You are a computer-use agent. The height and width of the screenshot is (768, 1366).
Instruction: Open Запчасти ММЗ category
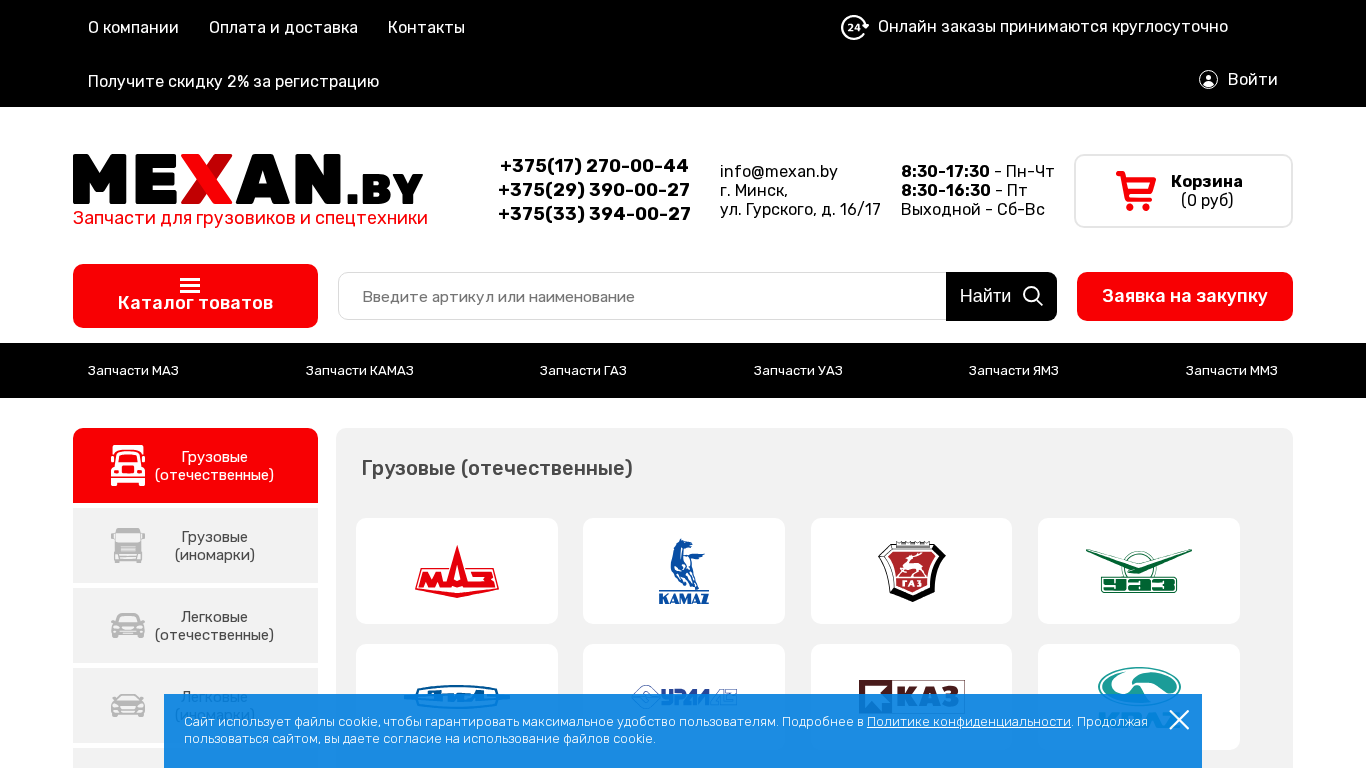click(x=1232, y=371)
